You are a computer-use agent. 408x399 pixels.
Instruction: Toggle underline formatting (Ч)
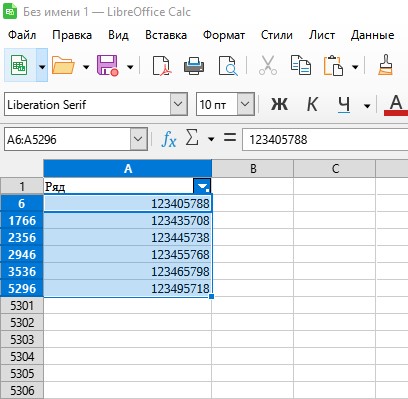[344, 105]
